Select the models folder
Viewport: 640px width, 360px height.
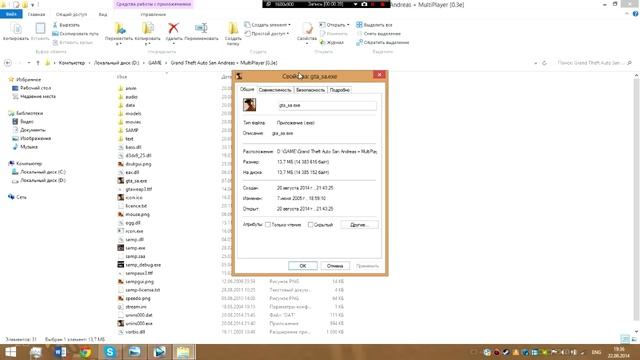pyautogui.click(x=129, y=113)
